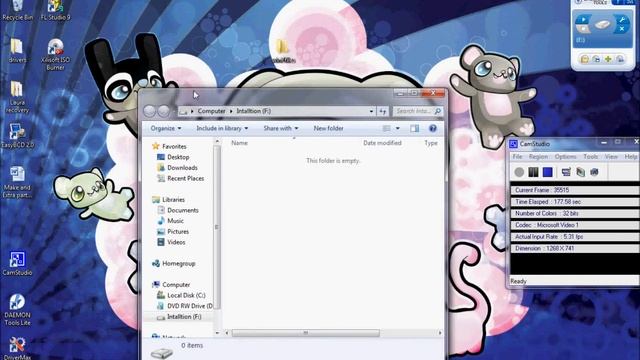Click the change view icon in Explorer

(386, 128)
